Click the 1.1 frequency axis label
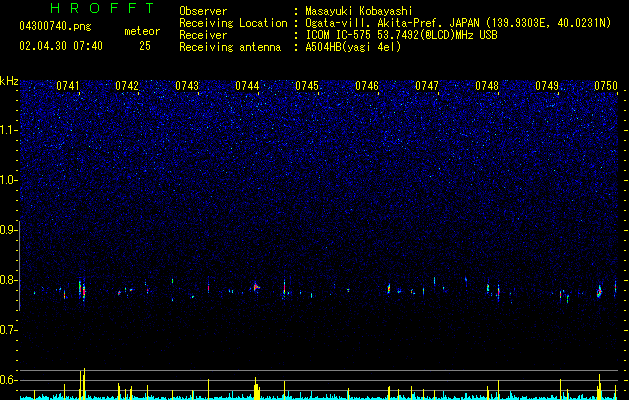Viewport: 629px width, 400px height. point(8,130)
